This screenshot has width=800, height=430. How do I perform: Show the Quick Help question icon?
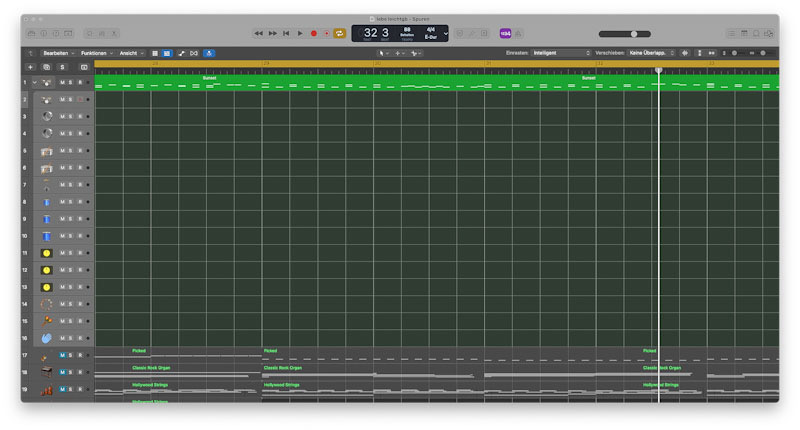tap(56, 34)
